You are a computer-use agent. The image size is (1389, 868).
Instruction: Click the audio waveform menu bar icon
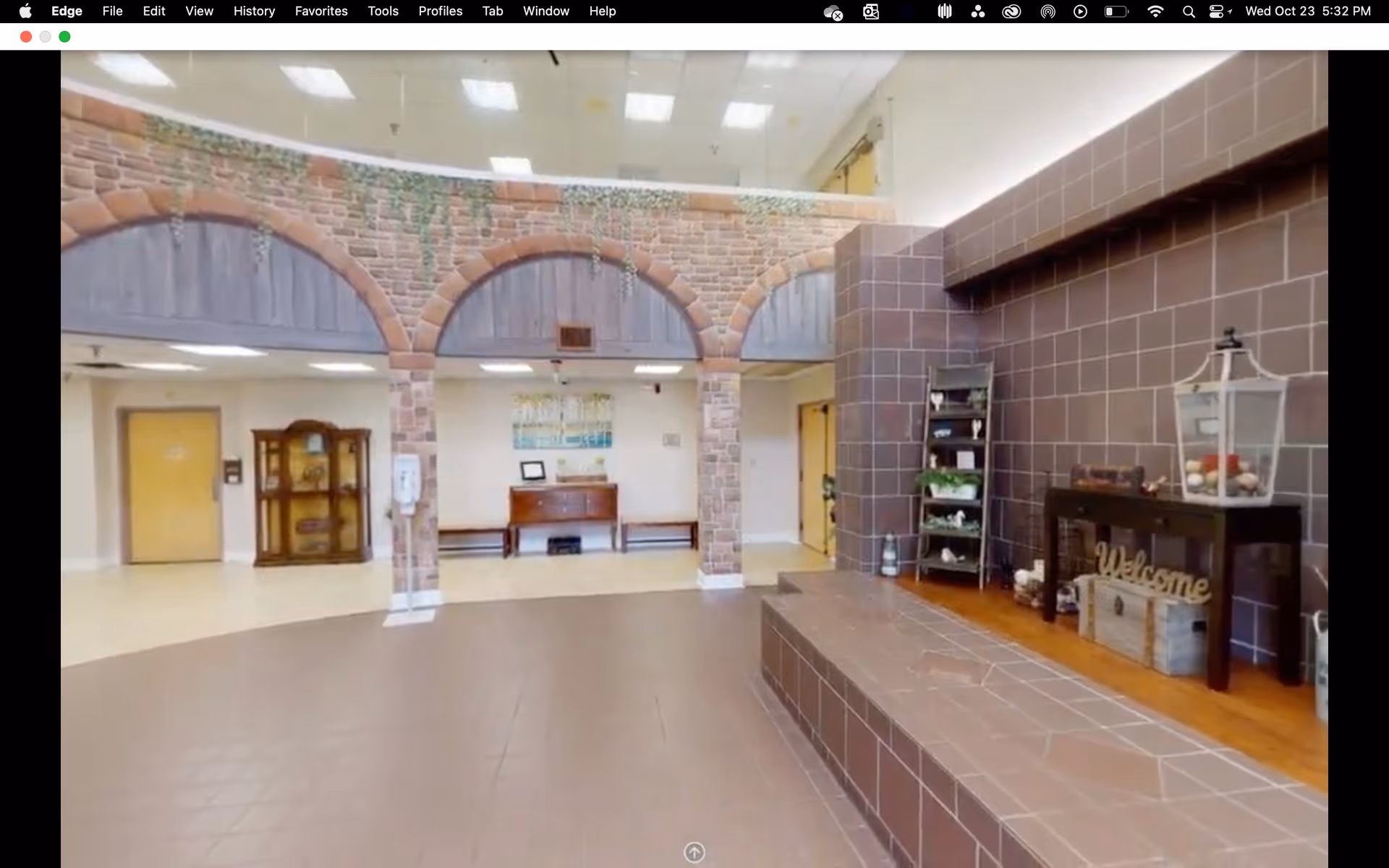pos(944,12)
